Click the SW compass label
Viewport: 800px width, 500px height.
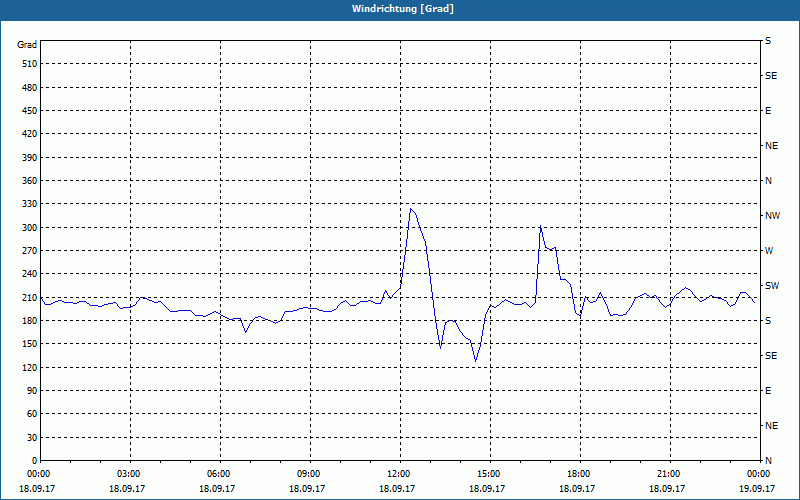pos(772,286)
